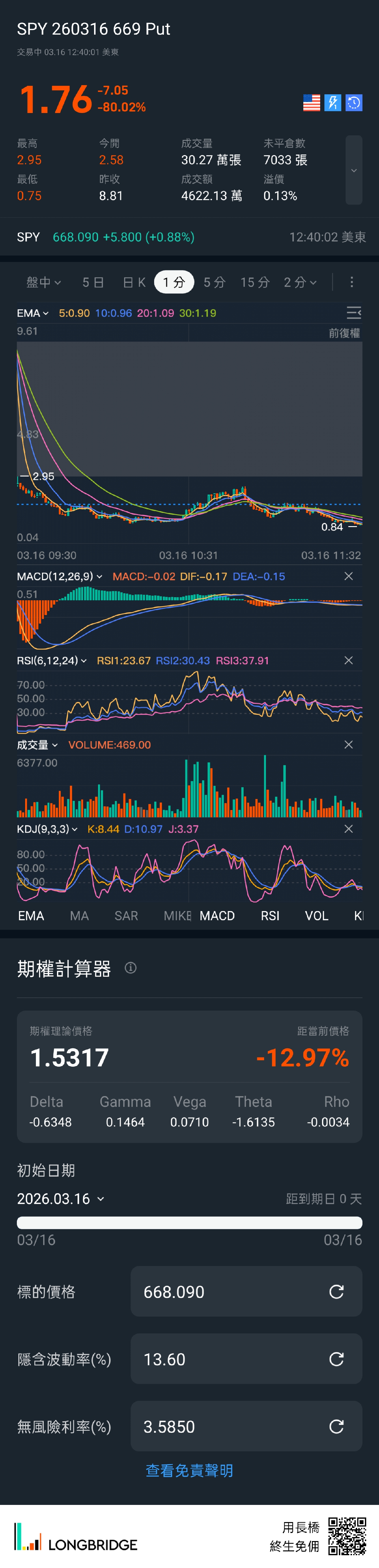Image resolution: width=379 pixels, height=1568 pixels.
Task: Open the three-dot chart options menu
Action: (352, 282)
